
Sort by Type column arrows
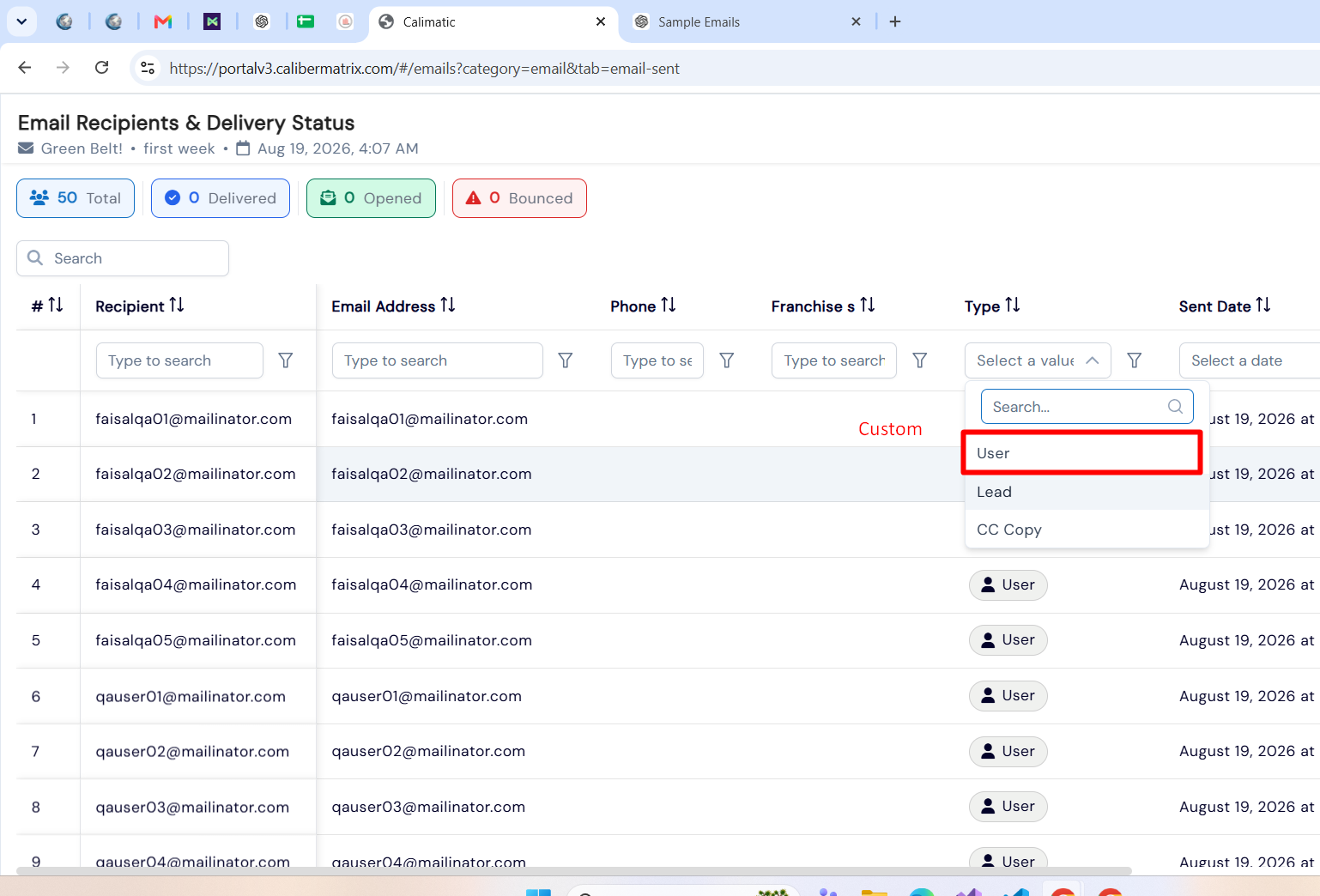click(1013, 306)
